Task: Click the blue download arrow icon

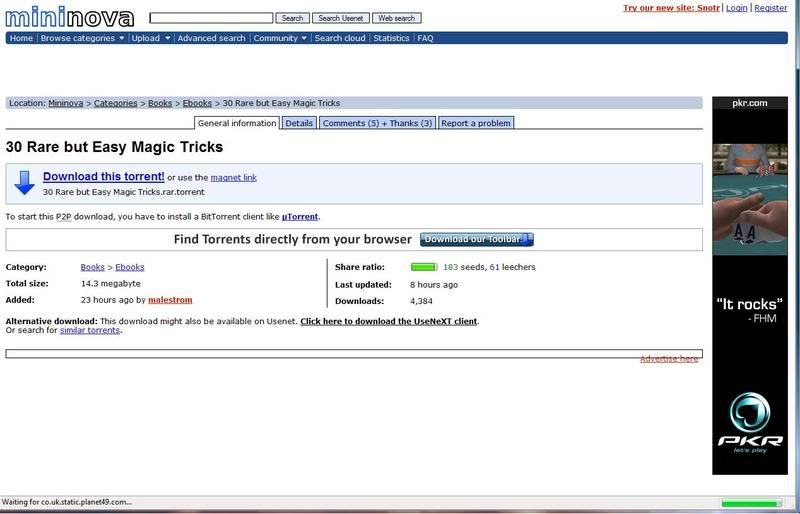Action: click(25, 182)
